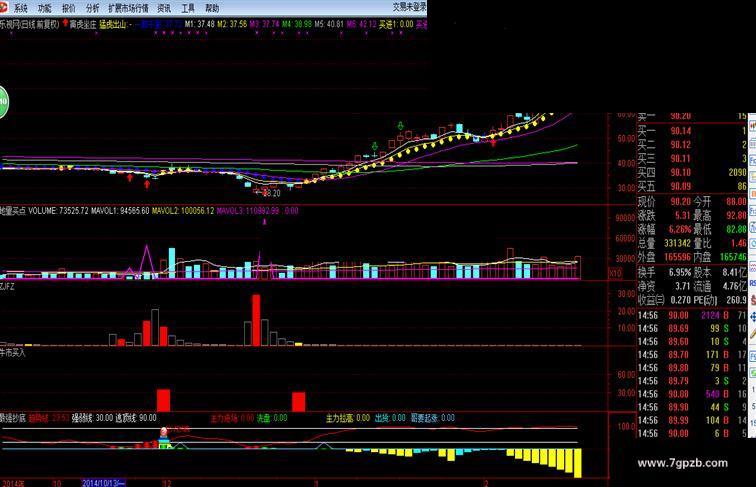Click the red arrow beside 猫虎坐庄
The height and width of the screenshot is (487, 756).
pyautogui.click(x=65, y=23)
